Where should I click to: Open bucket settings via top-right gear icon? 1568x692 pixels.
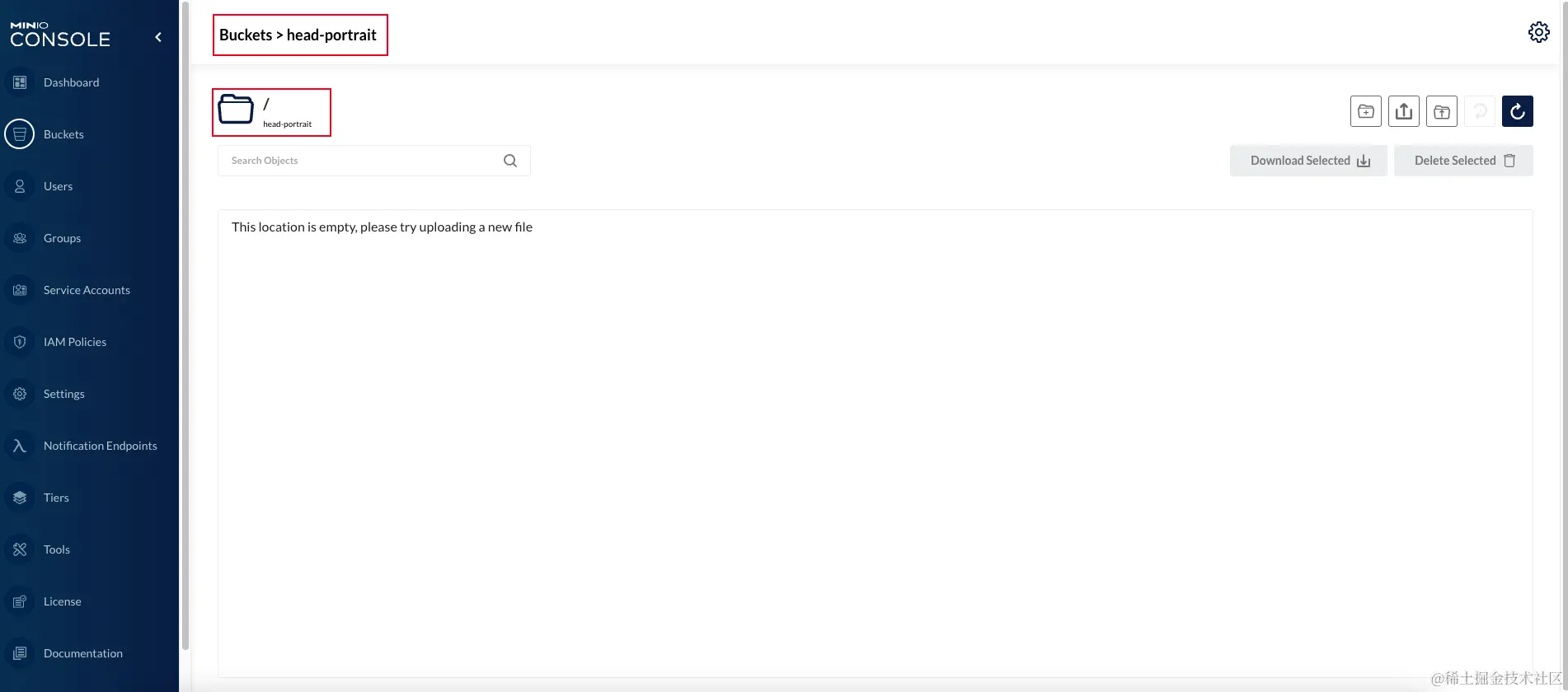click(x=1538, y=32)
